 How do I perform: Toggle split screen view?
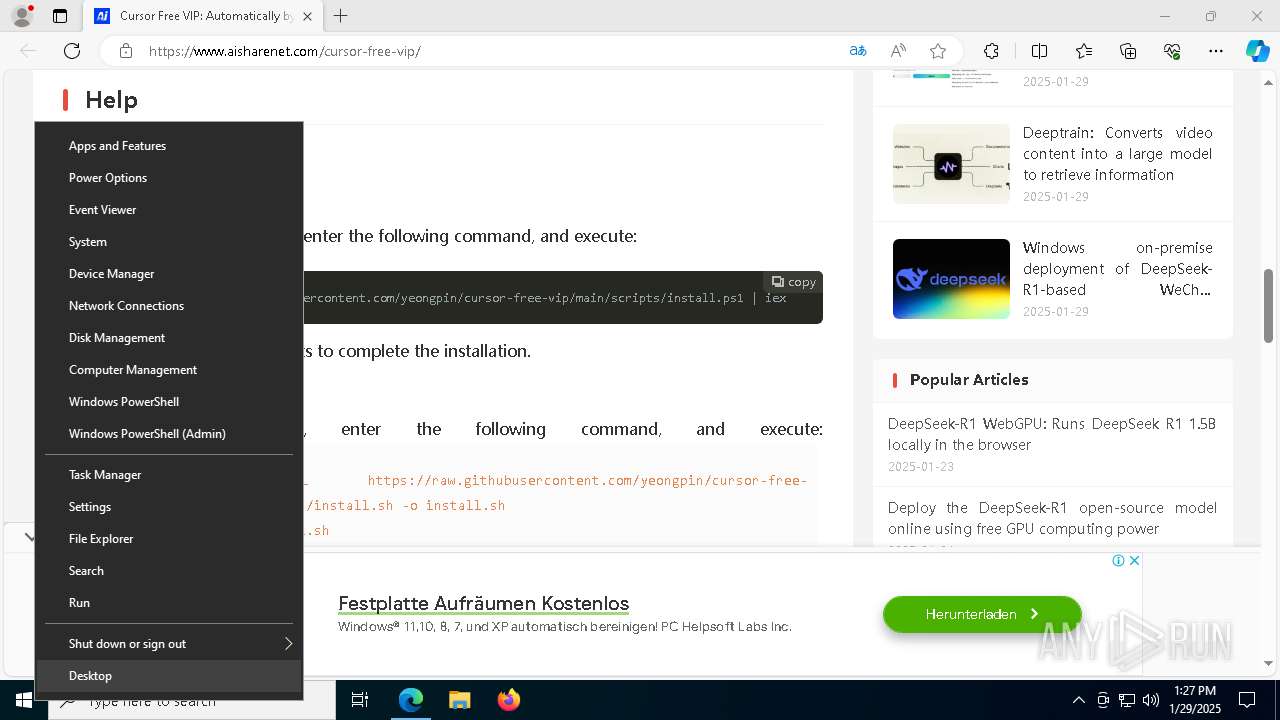pyautogui.click(x=1039, y=51)
